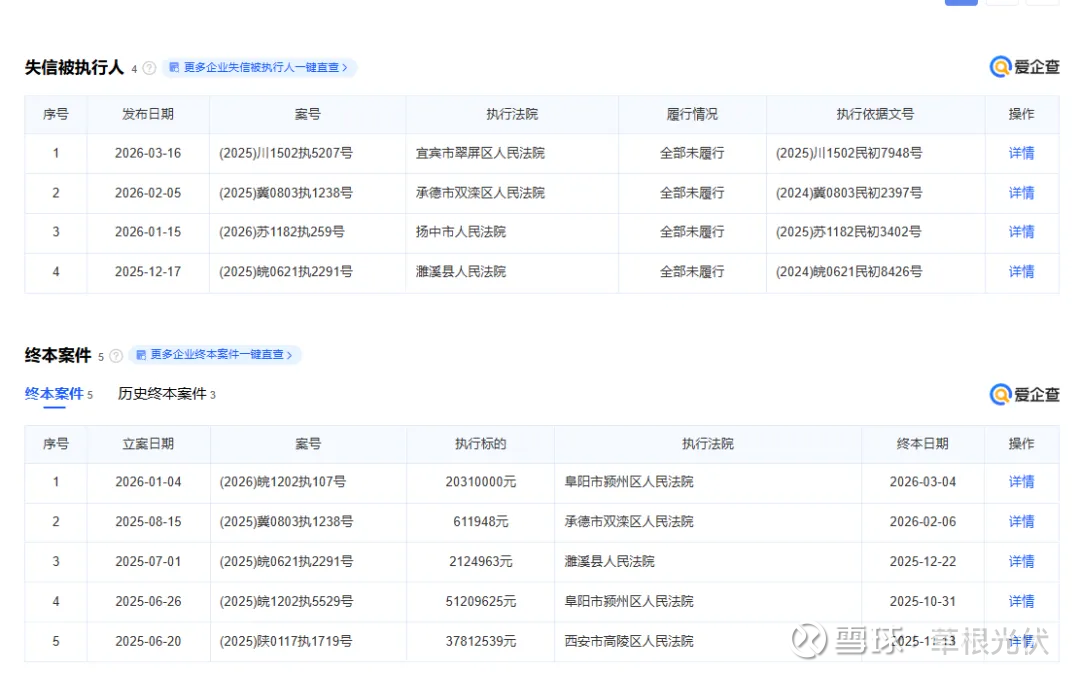Open 详情 for 2124963元 终本 case
The width and height of the screenshot is (1080, 674).
(x=1021, y=561)
